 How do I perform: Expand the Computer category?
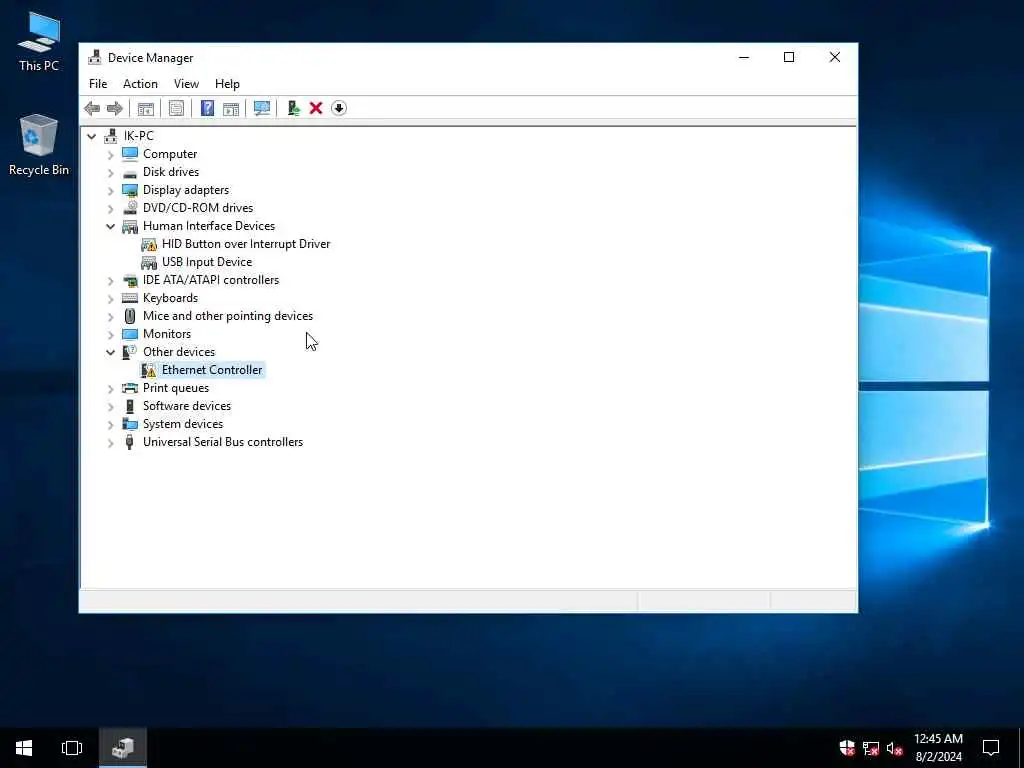[x=110, y=155]
